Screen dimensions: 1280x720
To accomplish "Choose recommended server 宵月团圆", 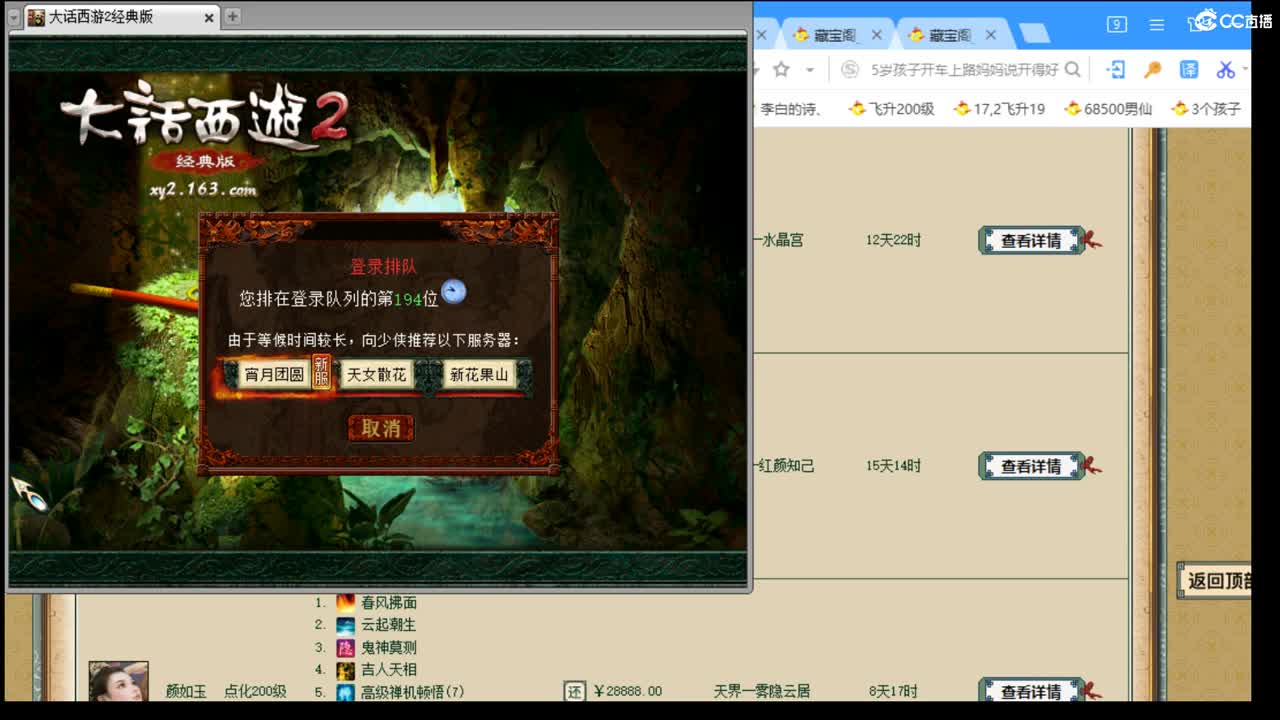I will (x=273, y=375).
